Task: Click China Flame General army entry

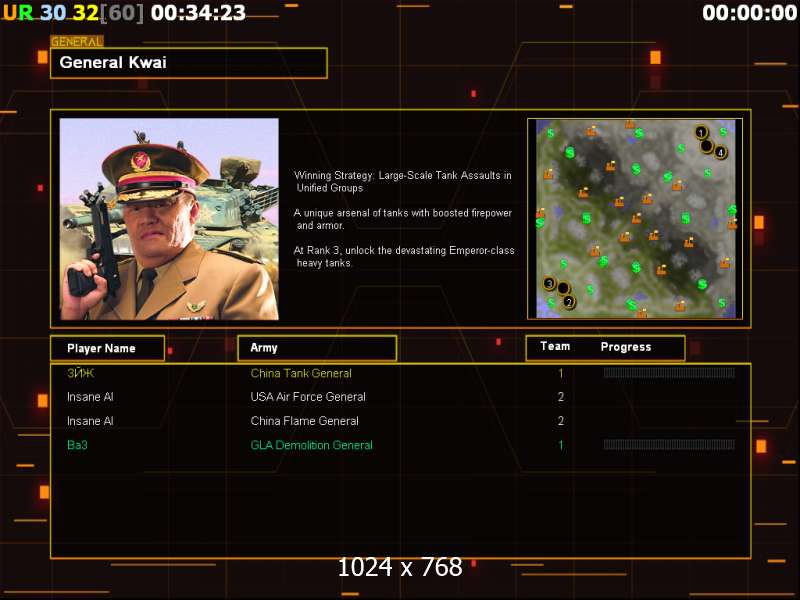Action: click(305, 421)
